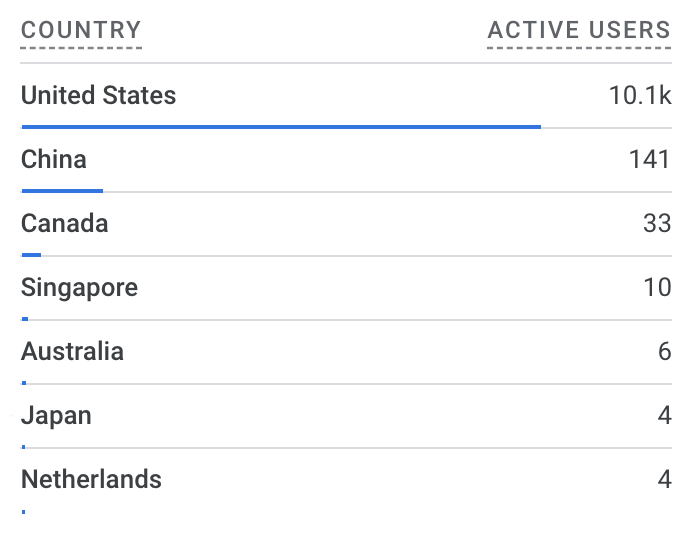
Task: Select the United States row label
Action: 98,96
